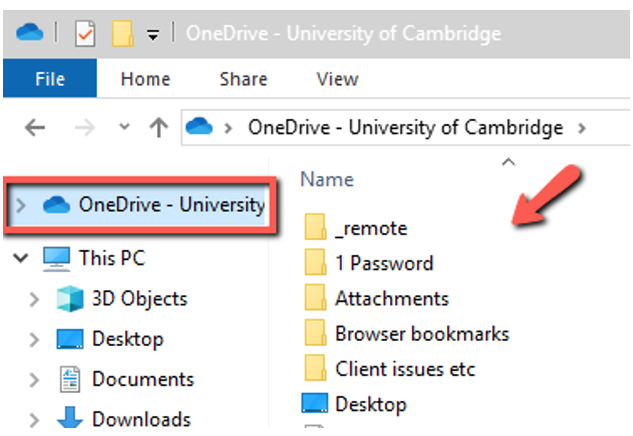Expand the 3D Objects tree node
This screenshot has height=436, width=633.
pos(34,300)
